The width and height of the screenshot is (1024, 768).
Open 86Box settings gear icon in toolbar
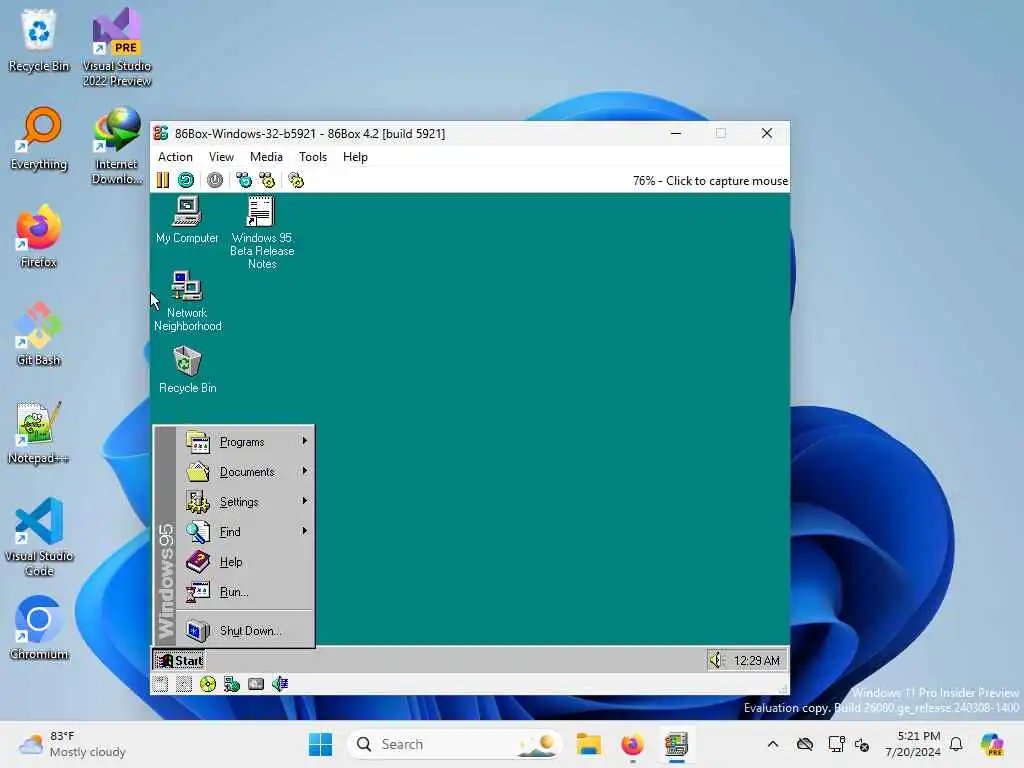[x=296, y=180]
